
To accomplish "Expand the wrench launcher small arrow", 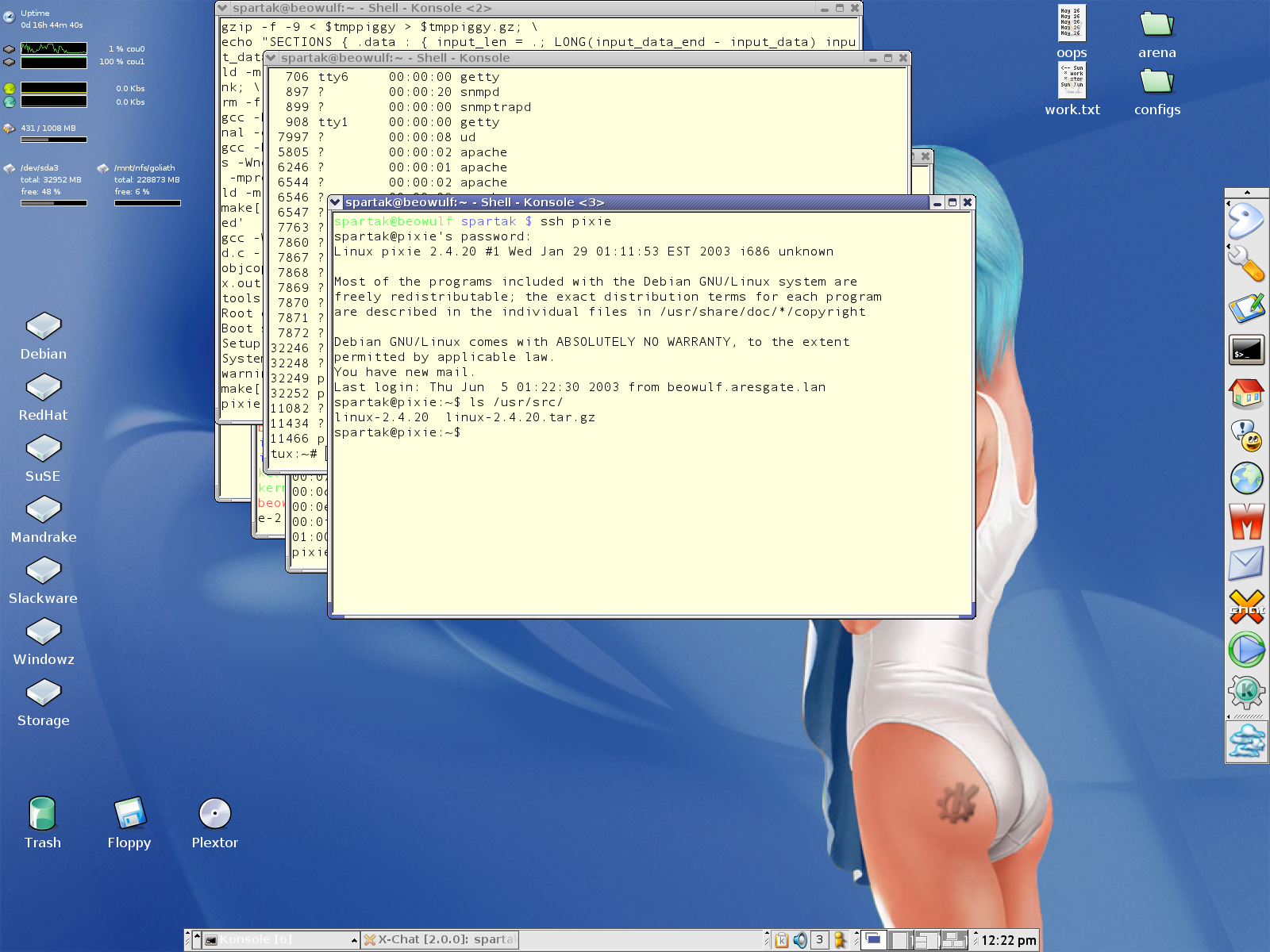I will point(1229,248).
